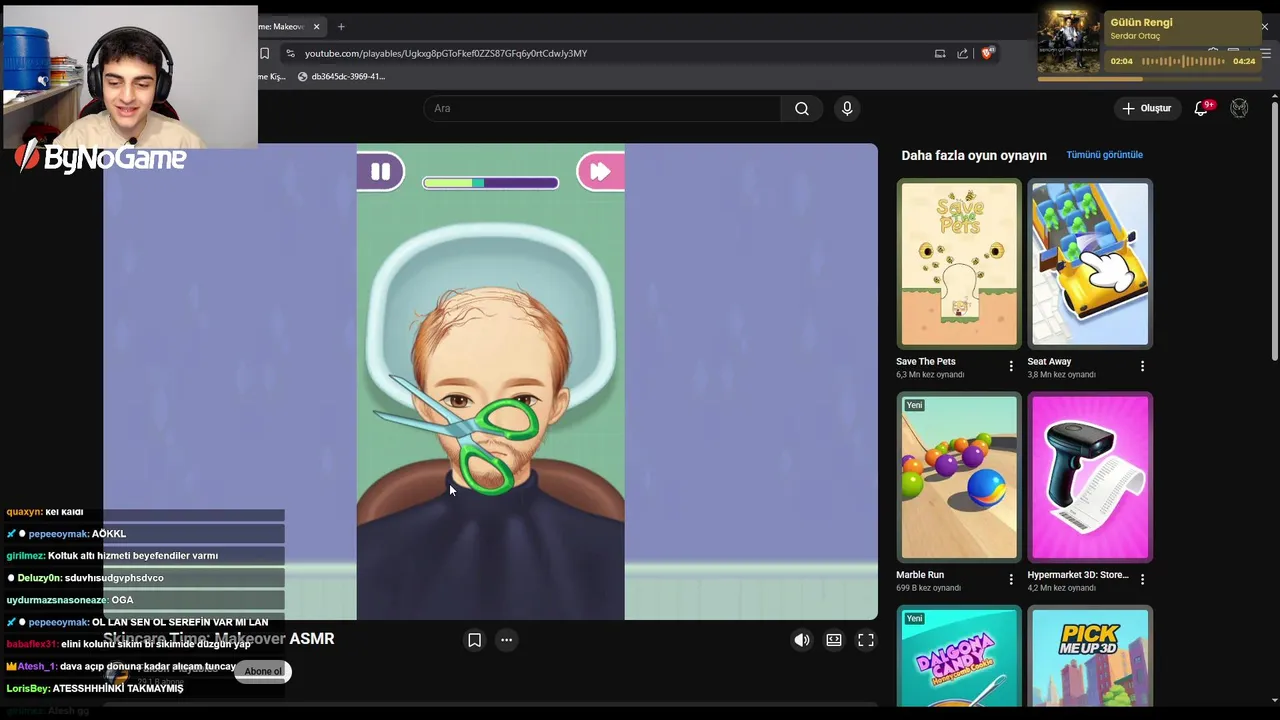1280x720 pixels.
Task: Open the browser hamburger menu
Action: (x=1265, y=53)
